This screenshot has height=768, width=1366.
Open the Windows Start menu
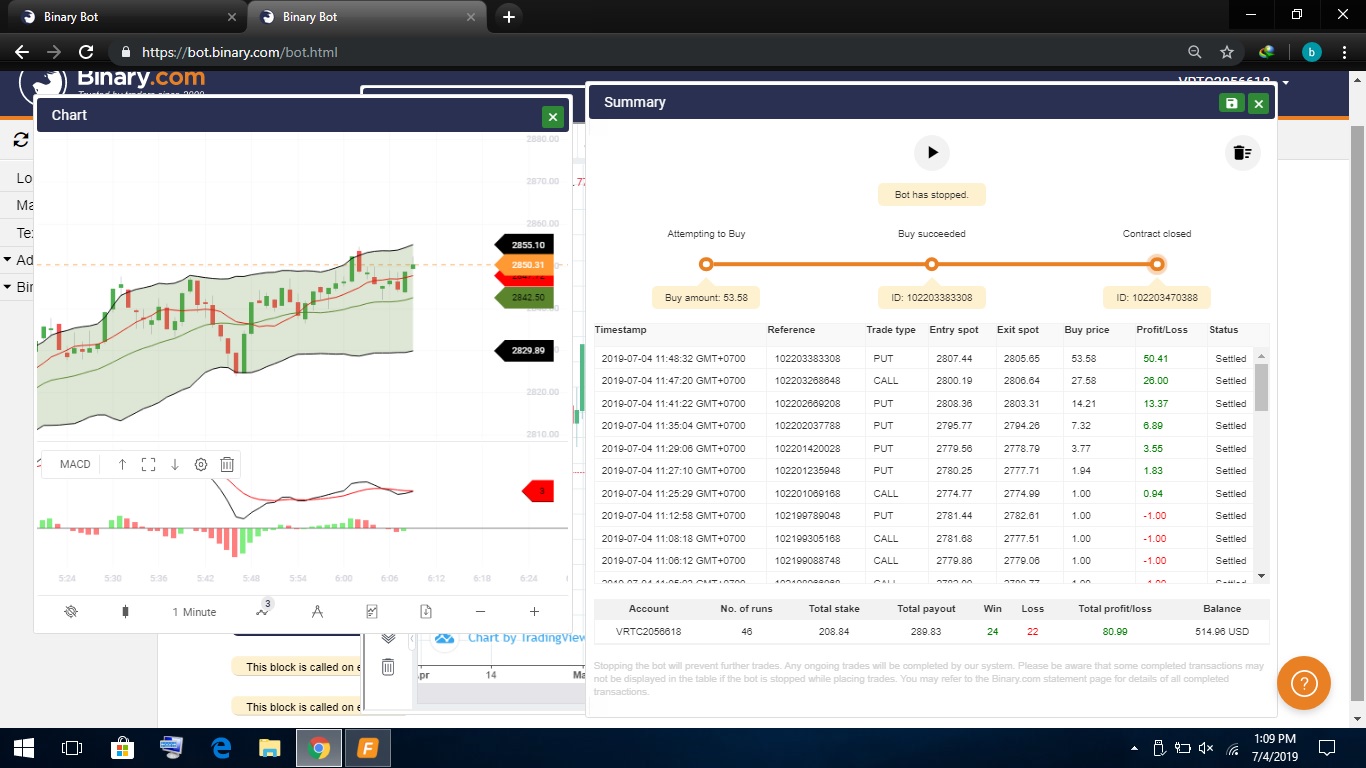click(x=24, y=748)
